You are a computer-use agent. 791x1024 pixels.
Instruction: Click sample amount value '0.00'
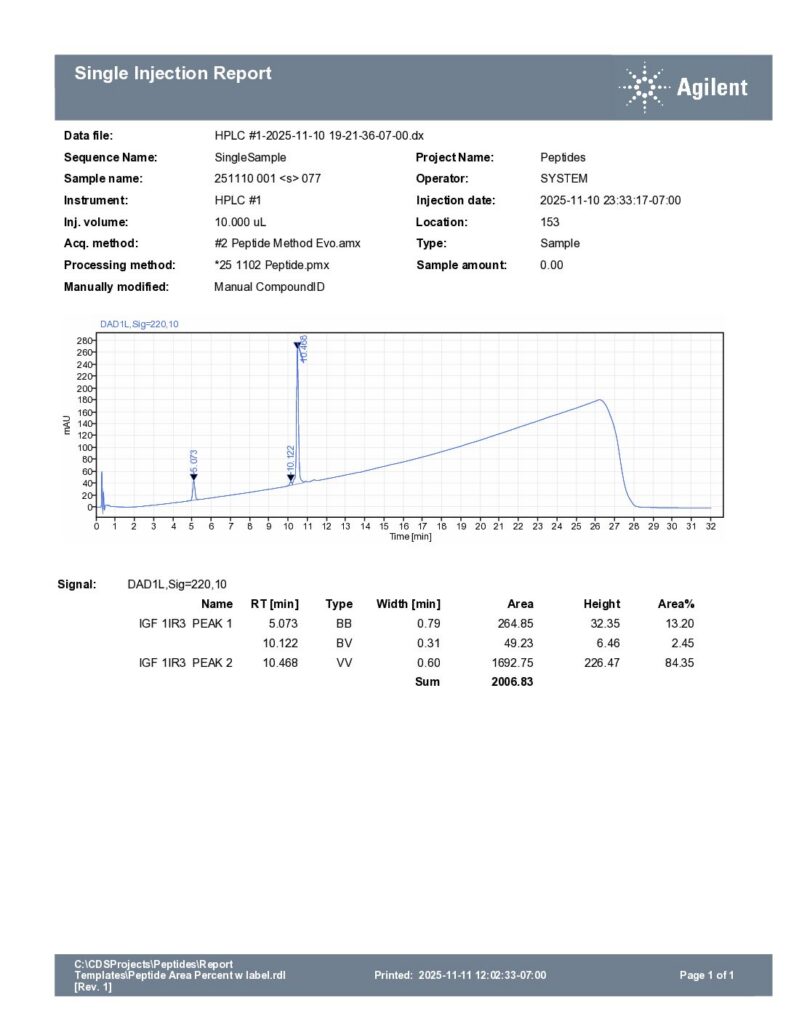[551, 265]
